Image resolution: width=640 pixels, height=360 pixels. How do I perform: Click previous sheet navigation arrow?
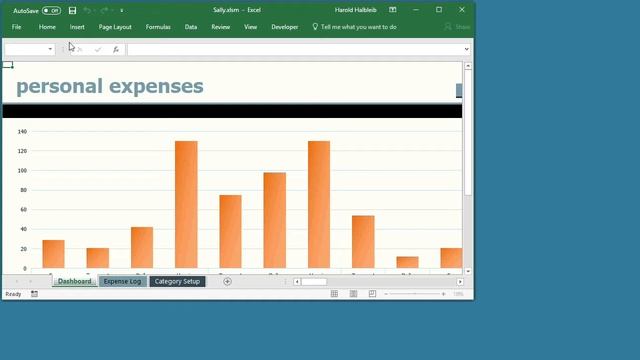[x=17, y=281]
